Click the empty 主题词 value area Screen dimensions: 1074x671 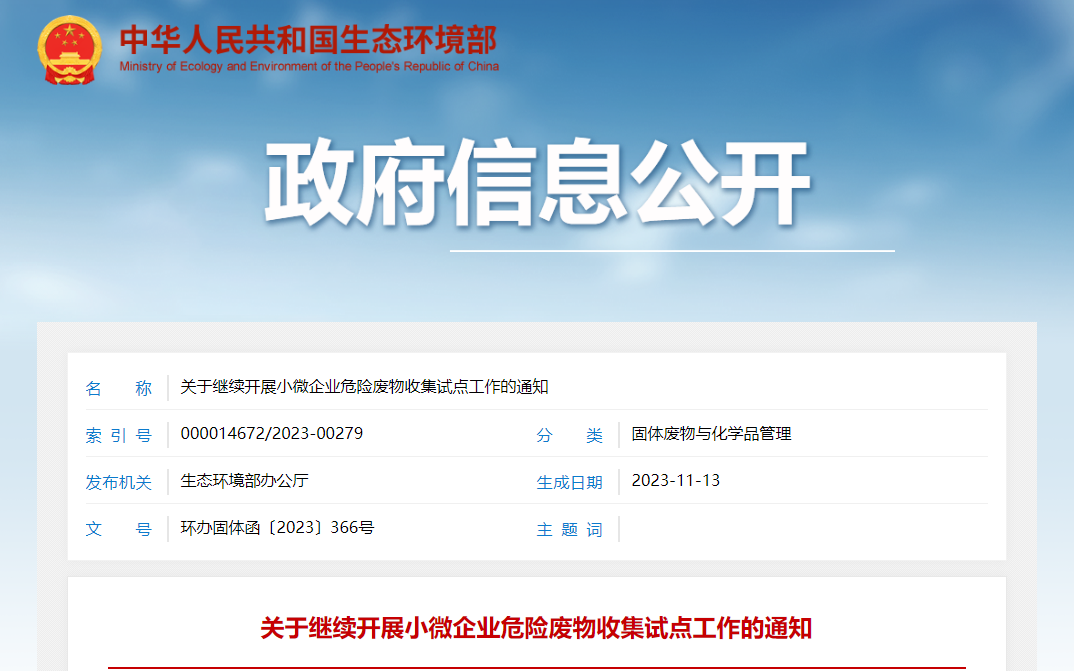[800, 529]
